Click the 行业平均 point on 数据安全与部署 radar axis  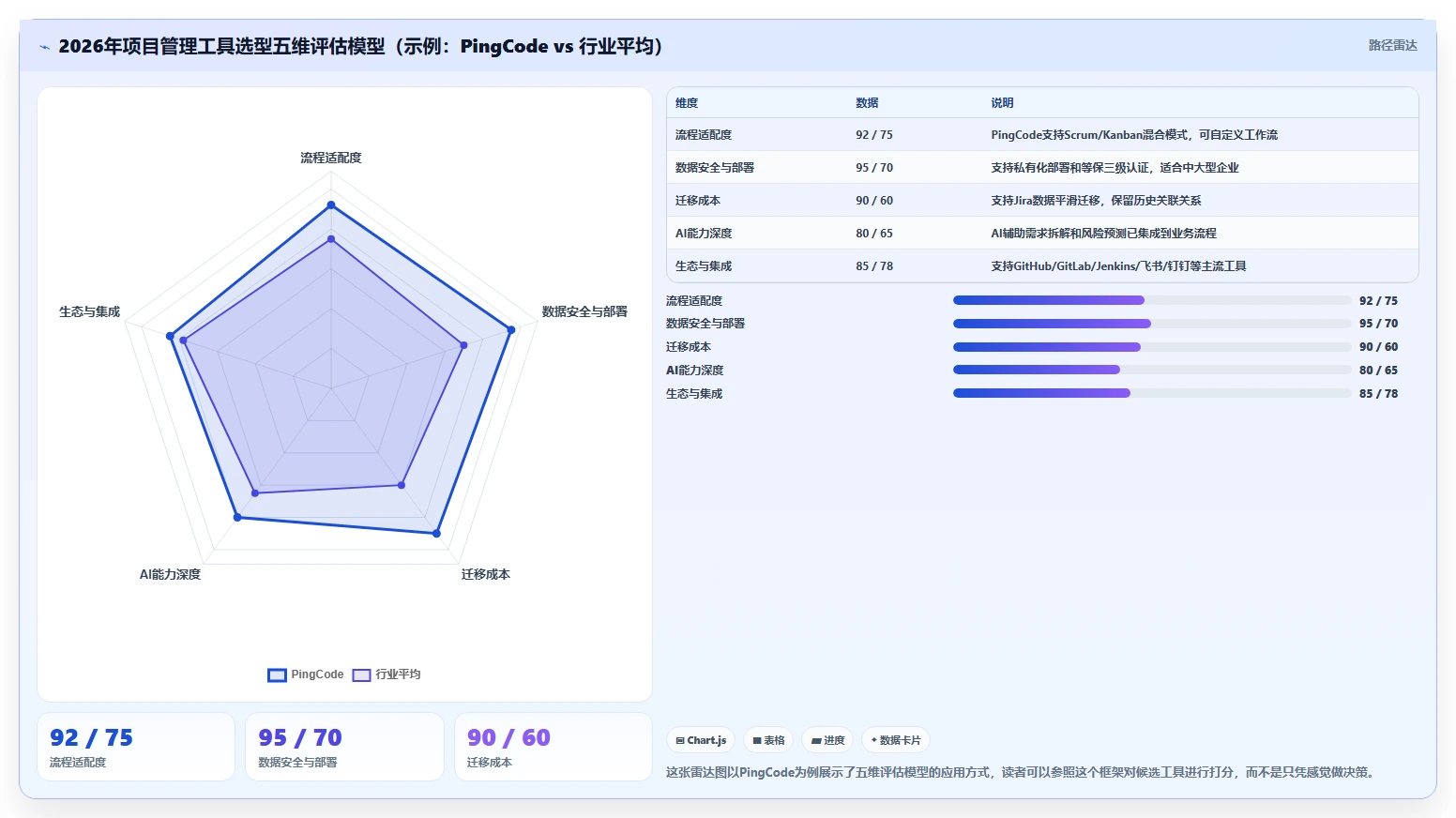pyautogui.click(x=463, y=345)
